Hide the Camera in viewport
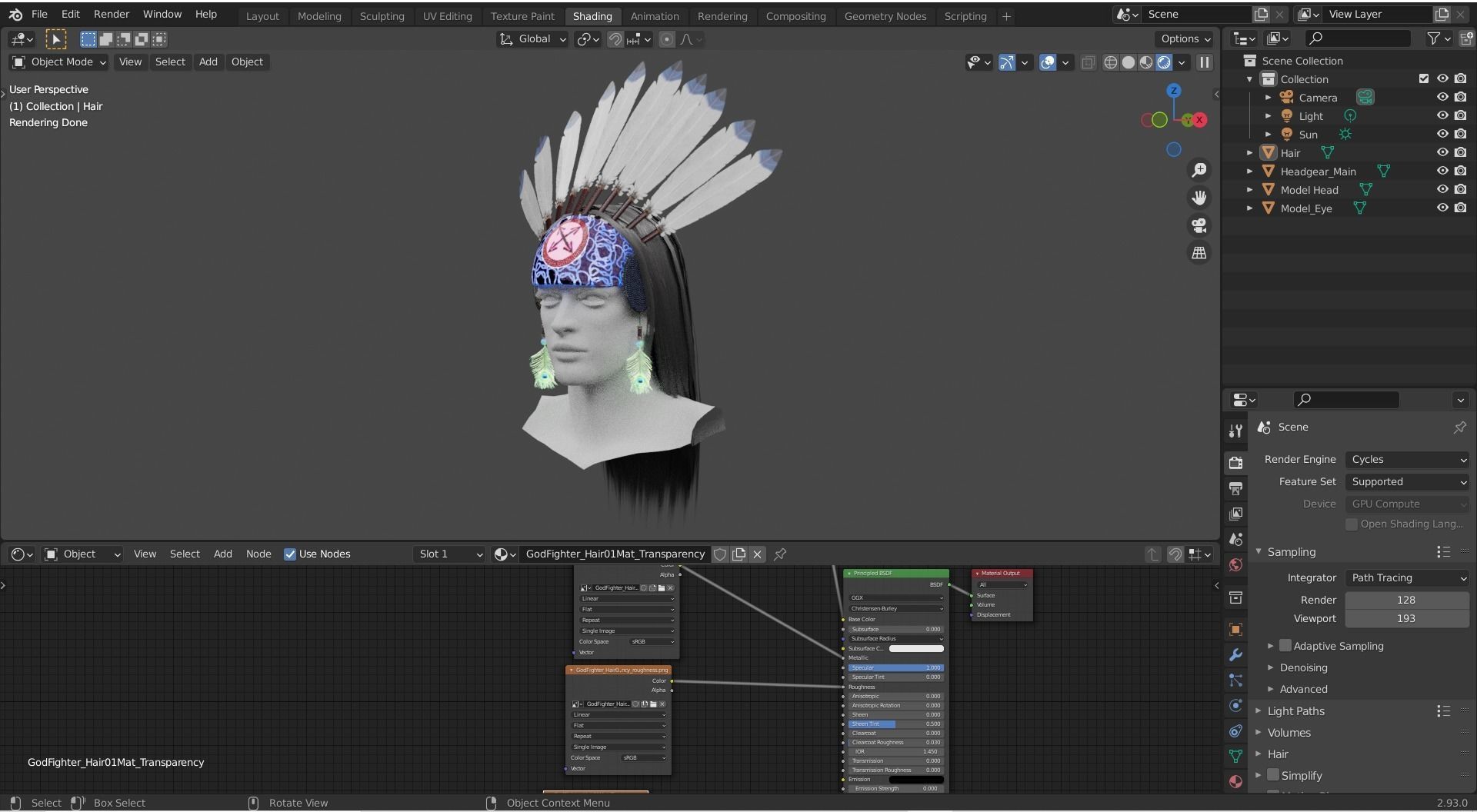 click(1442, 97)
